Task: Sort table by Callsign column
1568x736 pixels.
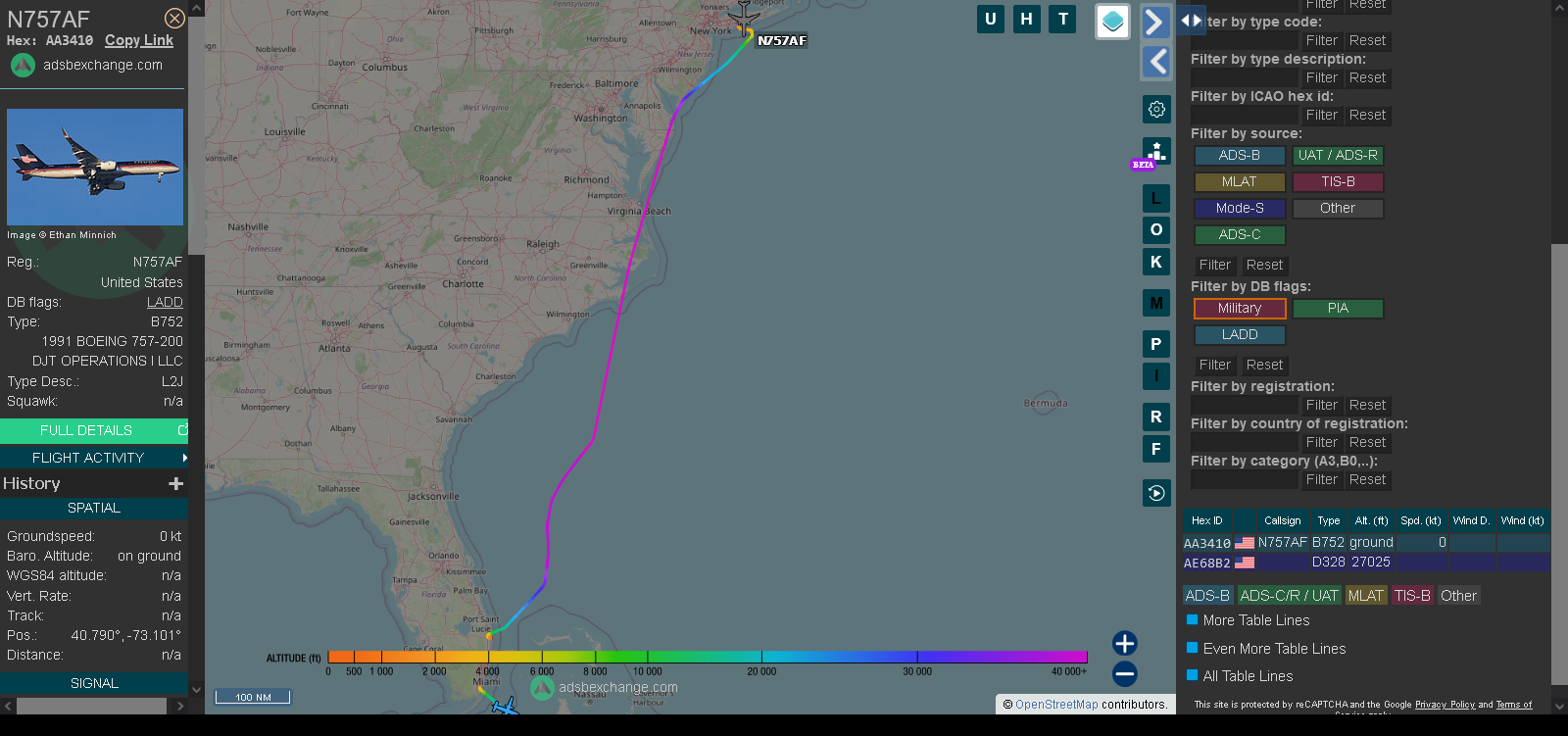Action: [1282, 520]
